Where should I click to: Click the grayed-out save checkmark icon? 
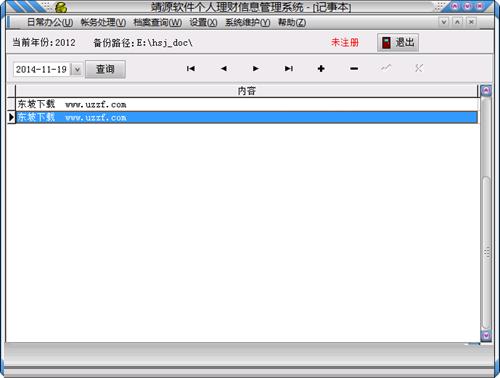click(386, 68)
